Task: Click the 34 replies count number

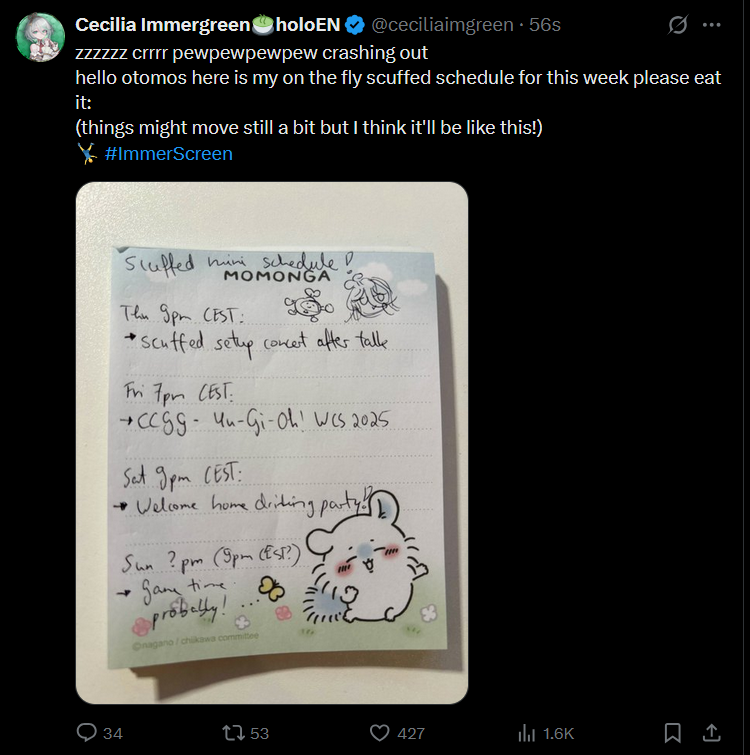Action: [x=112, y=733]
